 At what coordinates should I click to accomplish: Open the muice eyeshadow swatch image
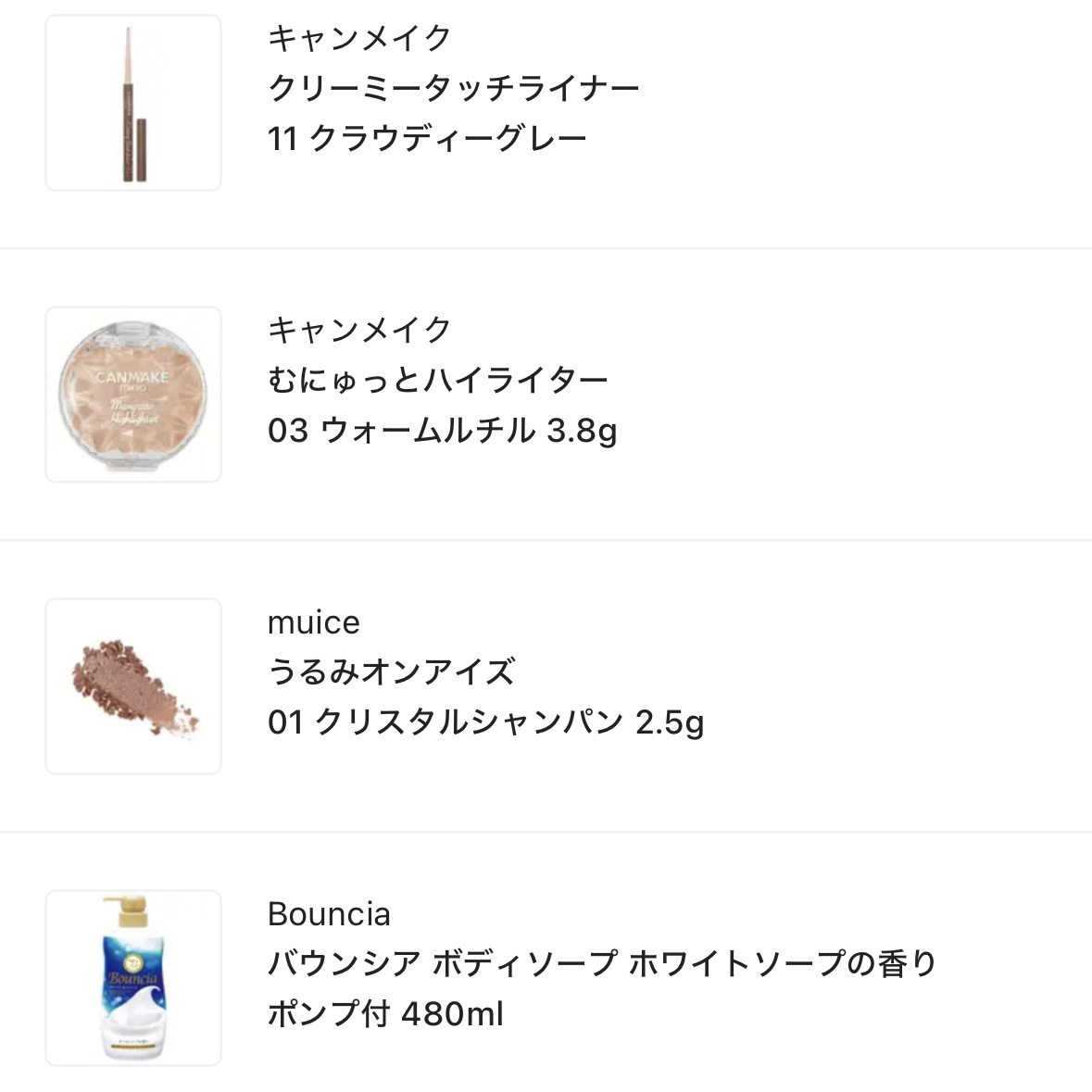pyautogui.click(x=133, y=684)
